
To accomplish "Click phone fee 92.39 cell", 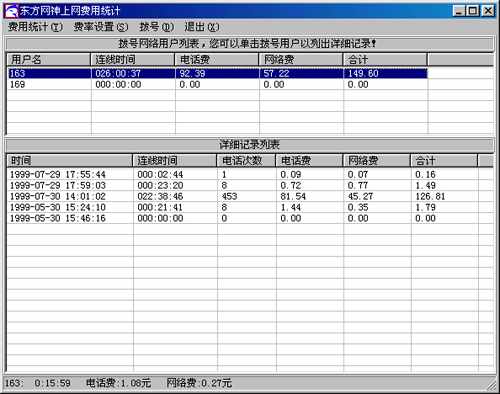I will 192,73.
